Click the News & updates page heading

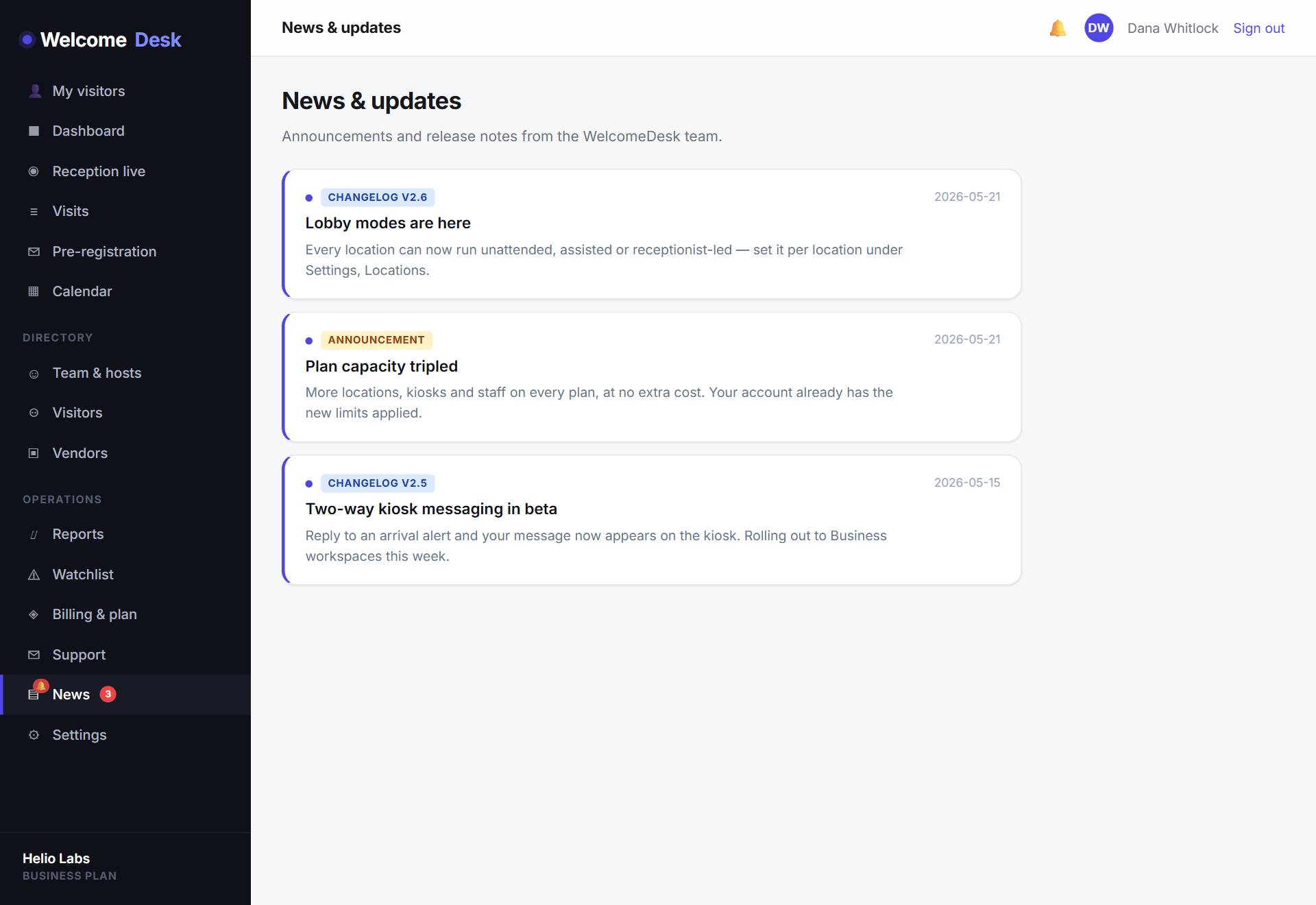371,101
